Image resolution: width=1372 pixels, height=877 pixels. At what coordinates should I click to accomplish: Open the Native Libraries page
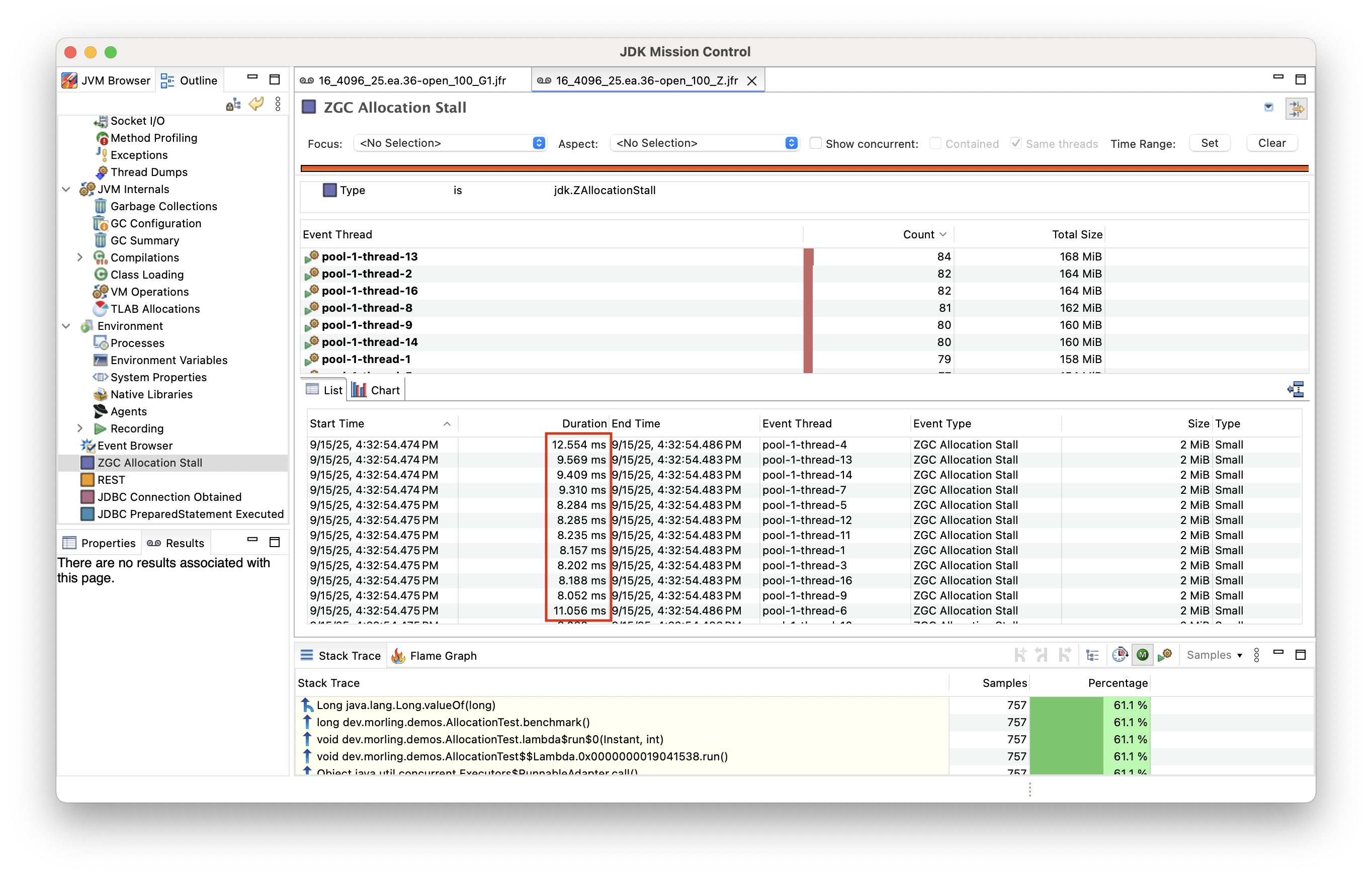(151, 394)
